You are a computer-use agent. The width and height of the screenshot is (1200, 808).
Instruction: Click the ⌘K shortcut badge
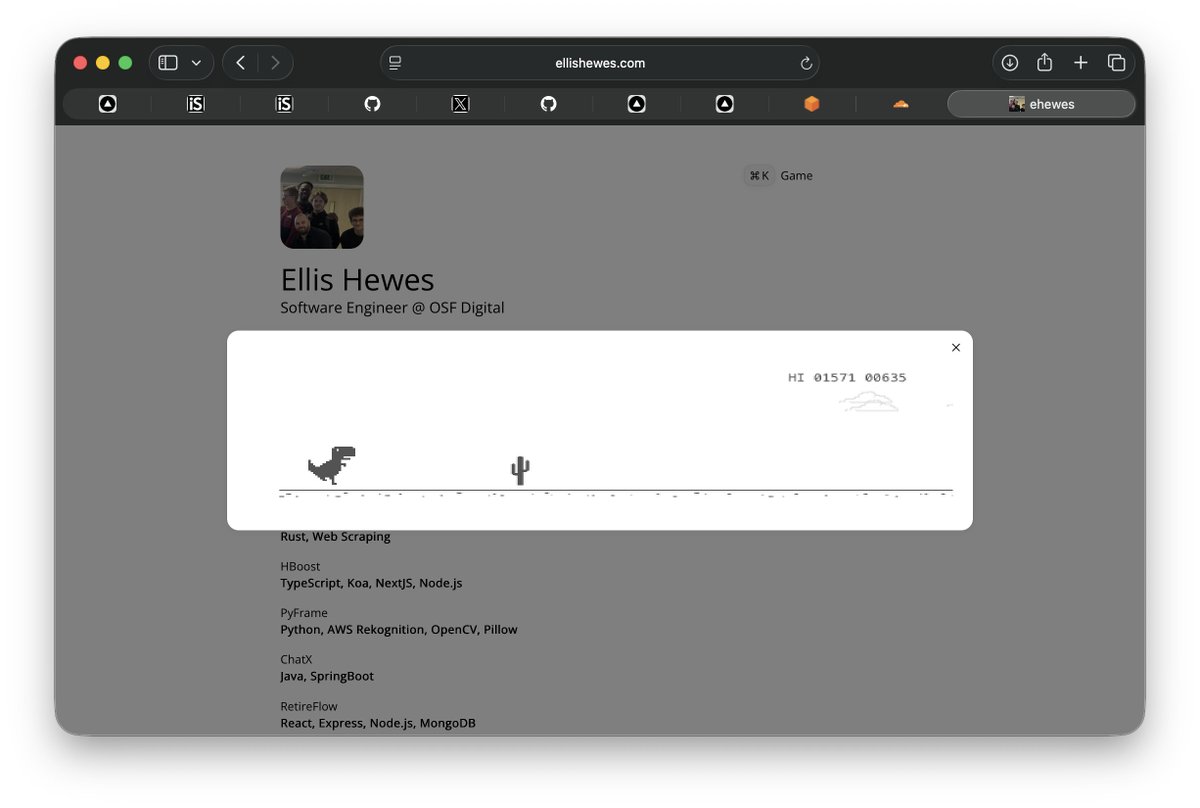(x=759, y=176)
